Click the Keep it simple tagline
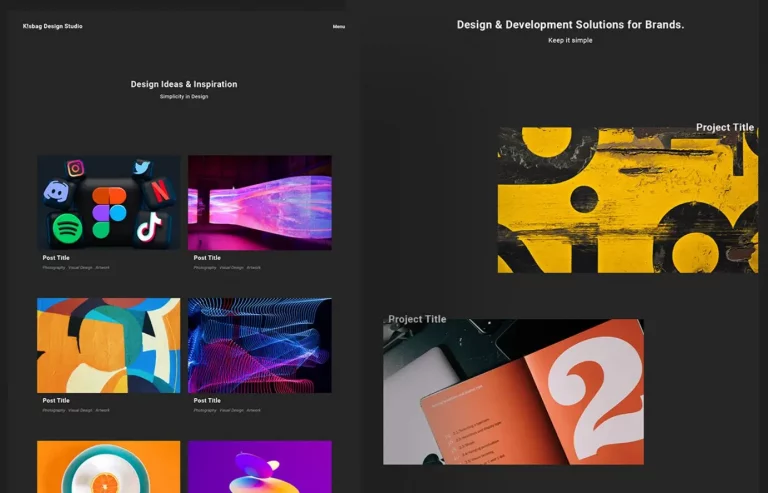The width and height of the screenshot is (768, 493). coord(570,40)
